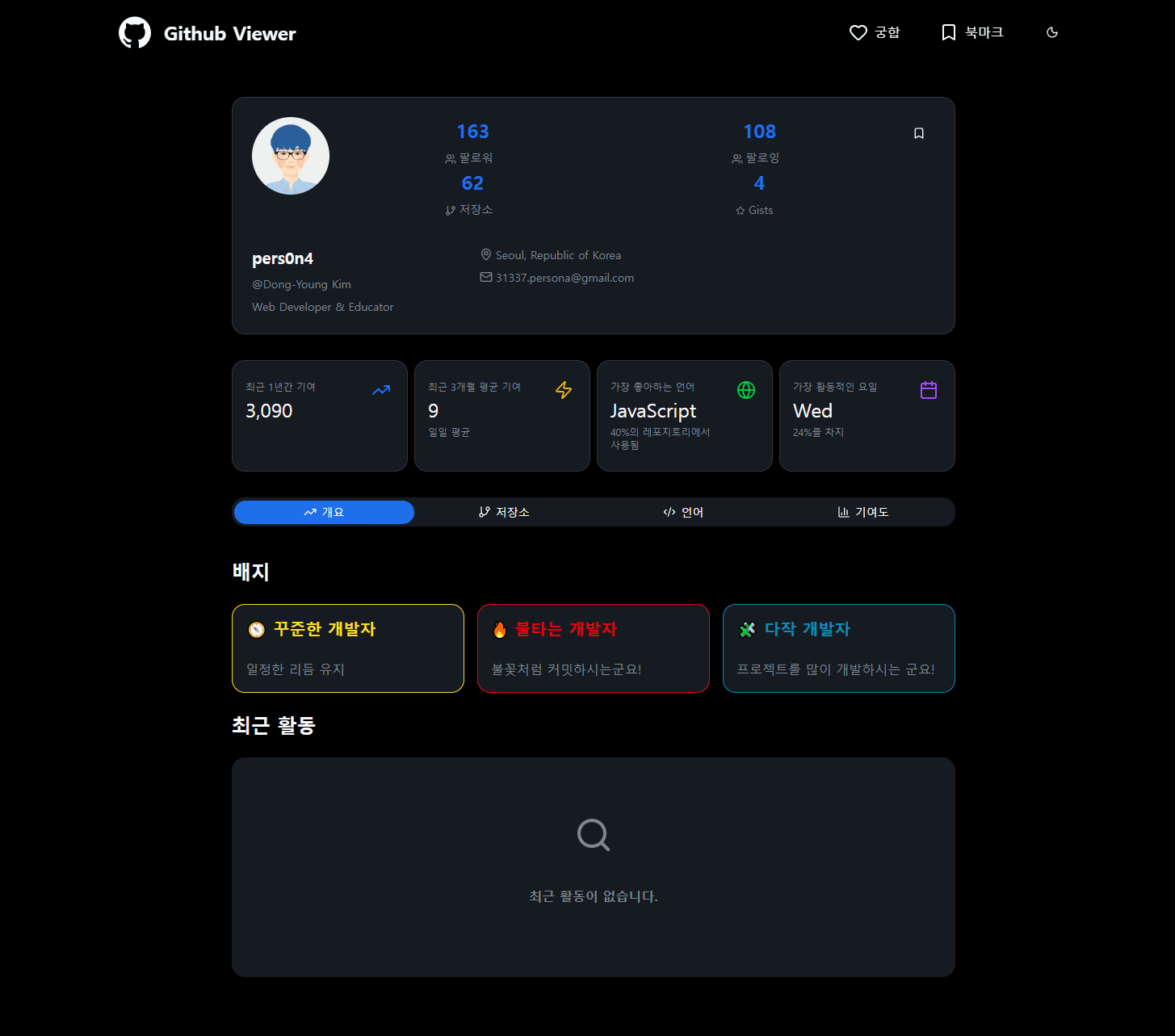The image size is (1175, 1036).
Task: Click the email envelope icon
Action: click(x=485, y=277)
